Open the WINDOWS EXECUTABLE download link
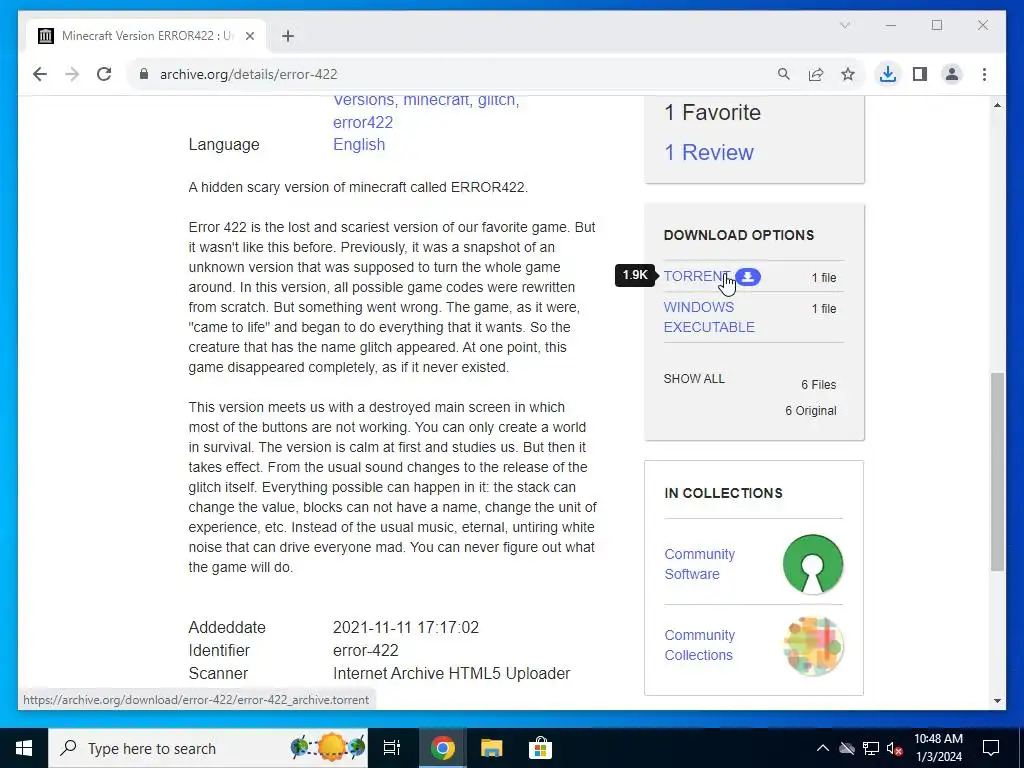 click(709, 317)
